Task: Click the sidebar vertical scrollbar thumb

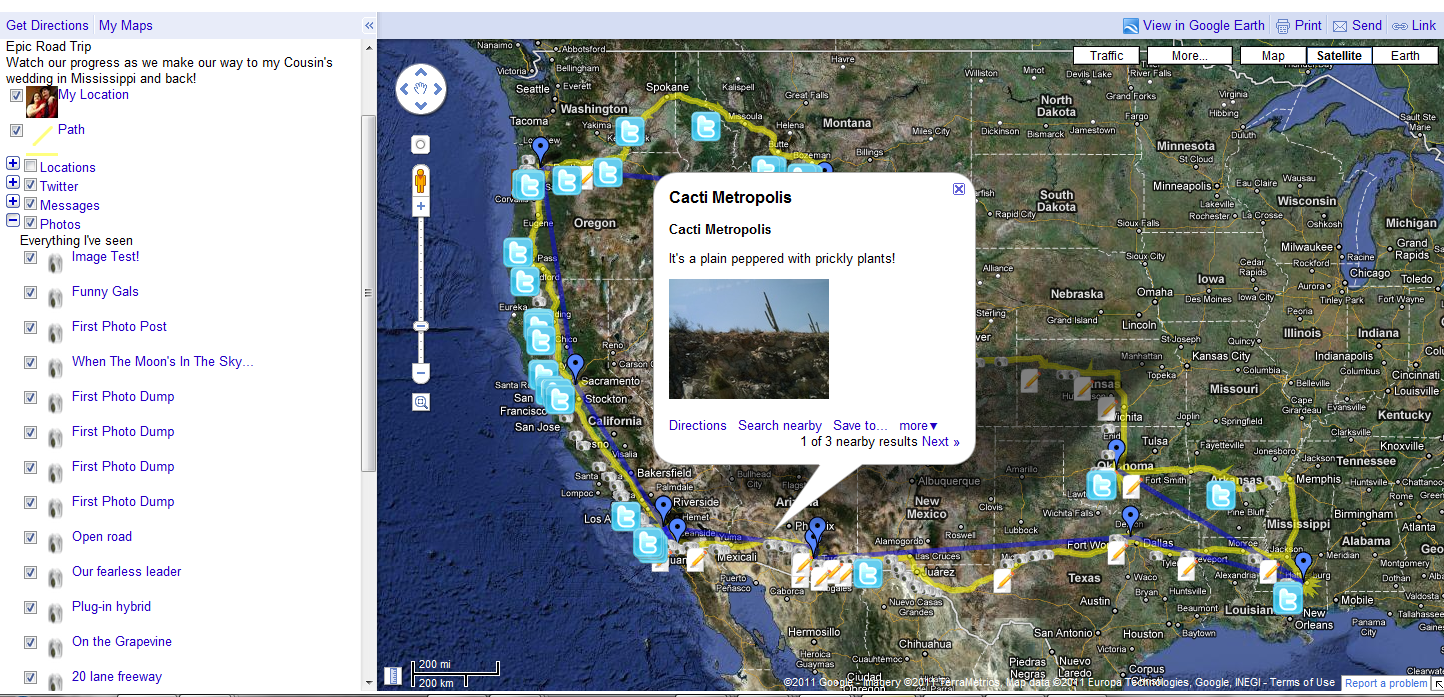Action: [369, 292]
